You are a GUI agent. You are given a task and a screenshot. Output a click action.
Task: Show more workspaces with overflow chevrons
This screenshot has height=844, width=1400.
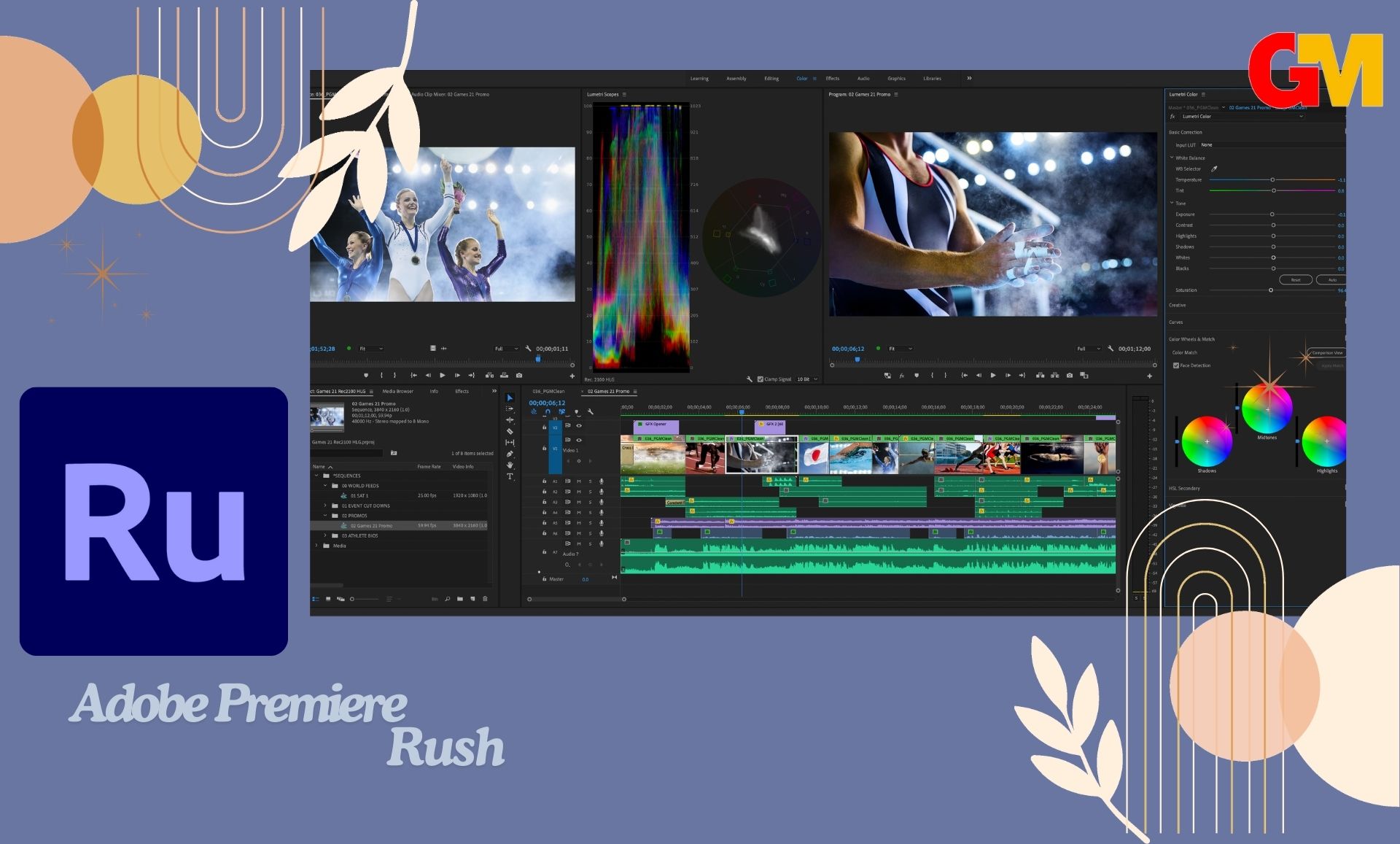coord(969,78)
